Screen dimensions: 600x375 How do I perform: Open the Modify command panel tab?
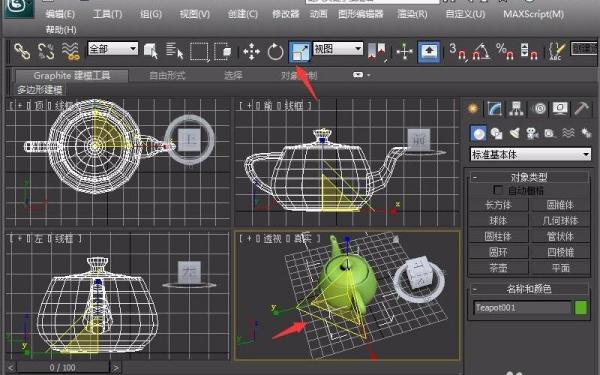click(x=495, y=109)
